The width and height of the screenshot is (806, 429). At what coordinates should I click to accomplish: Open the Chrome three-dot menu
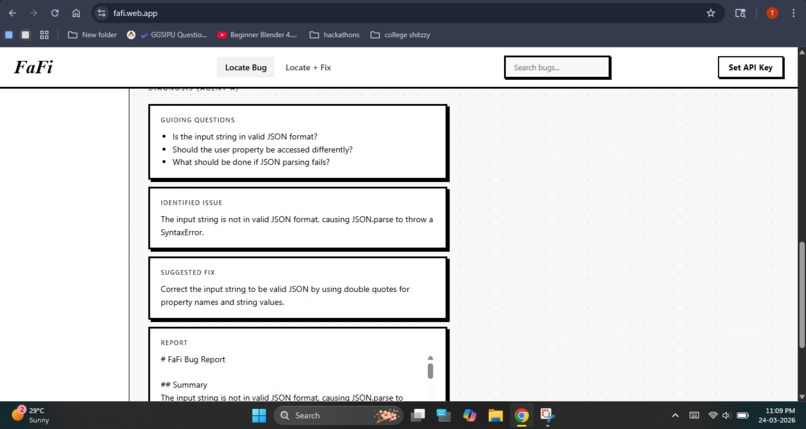pyautogui.click(x=793, y=13)
